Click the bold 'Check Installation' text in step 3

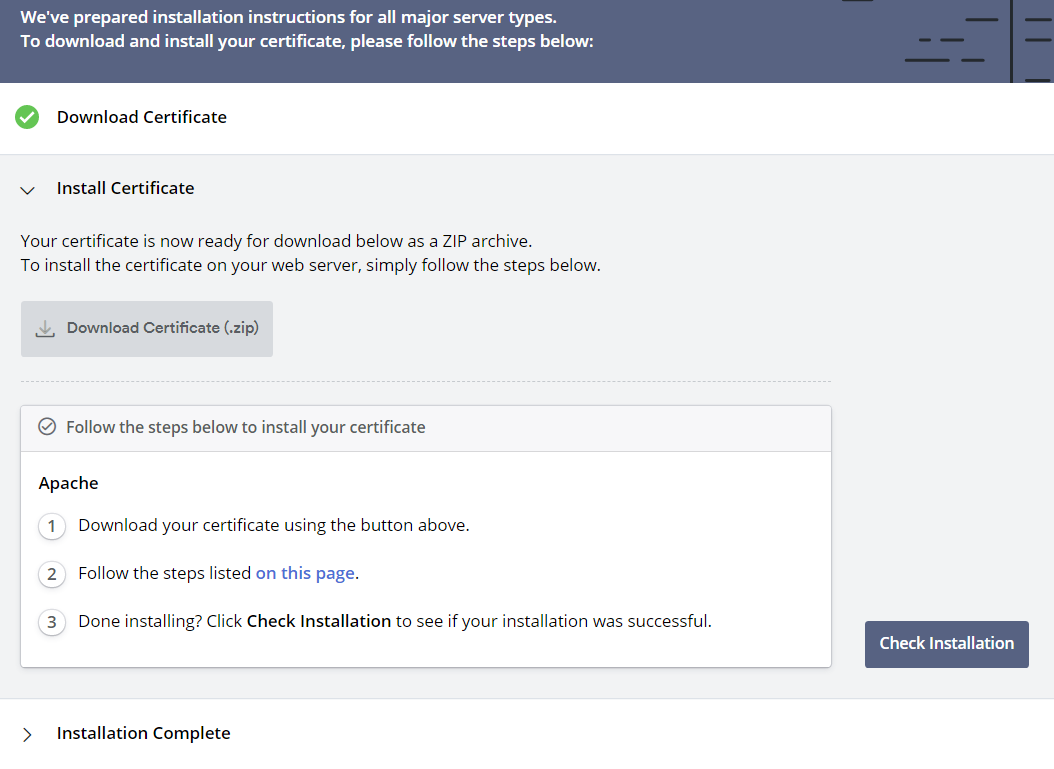318,621
